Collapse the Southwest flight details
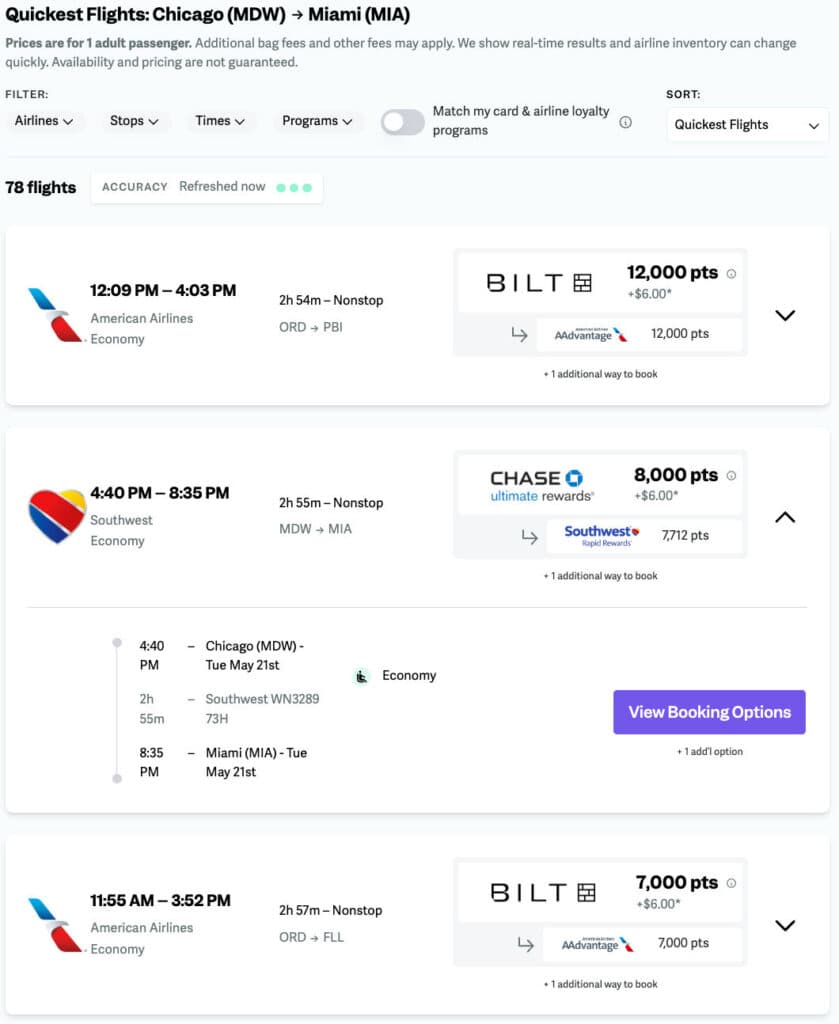 785,517
